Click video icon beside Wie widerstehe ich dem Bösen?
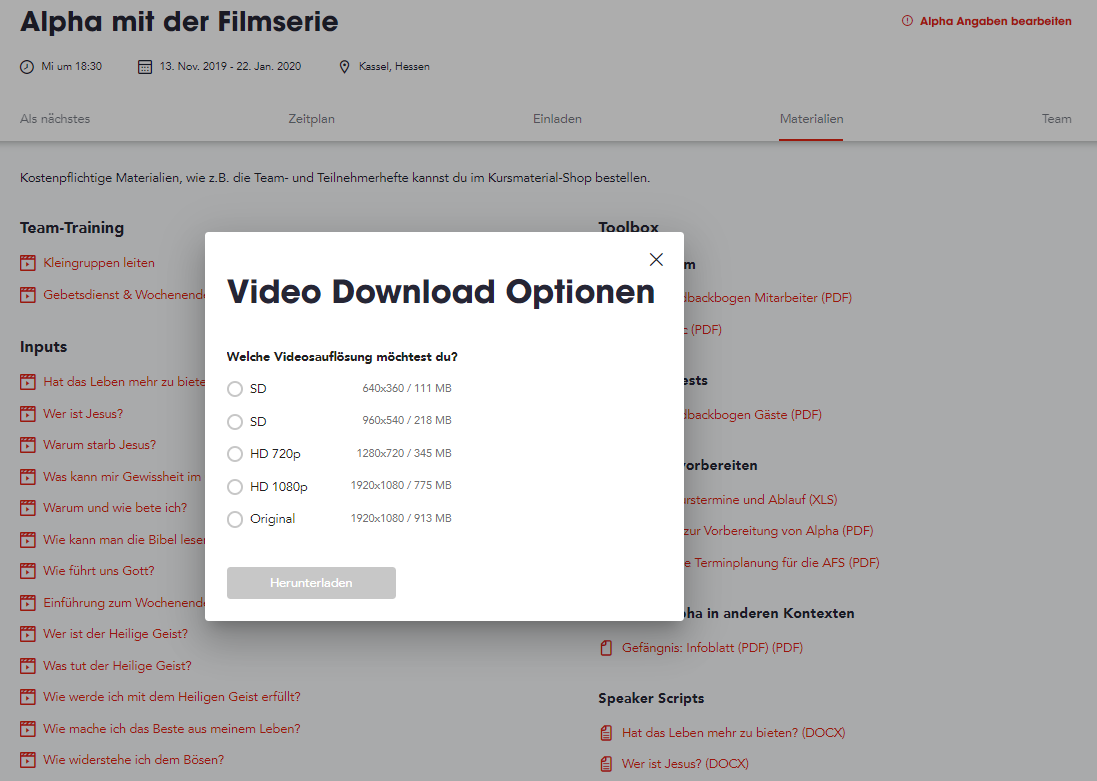 pyautogui.click(x=27, y=760)
